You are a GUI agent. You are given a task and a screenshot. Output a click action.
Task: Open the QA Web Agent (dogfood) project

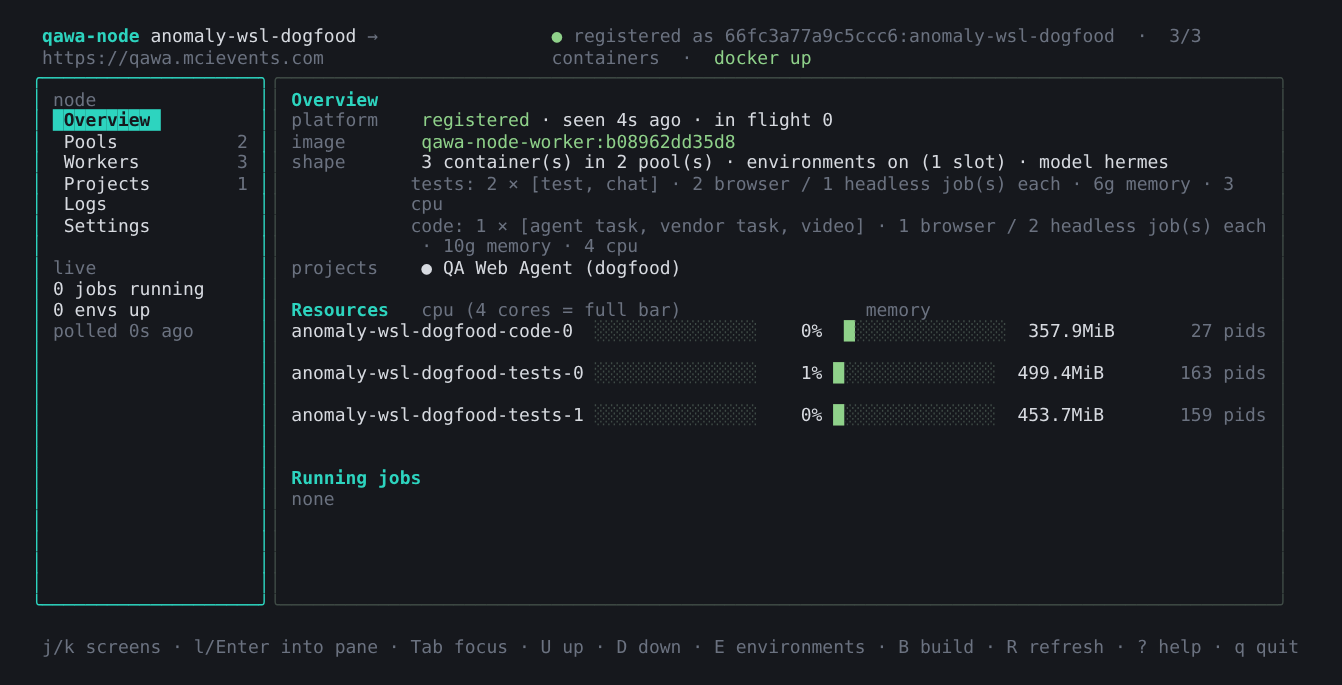pos(561,268)
